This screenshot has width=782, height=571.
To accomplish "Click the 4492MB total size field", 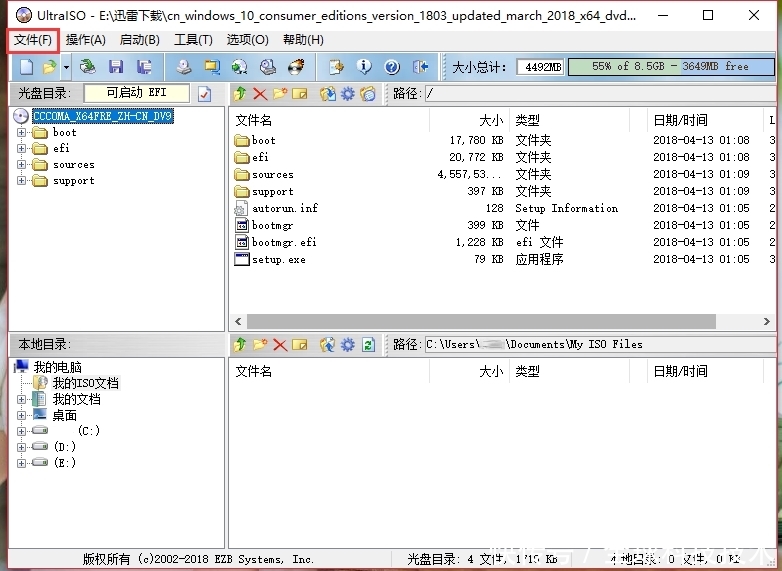I will 541,67.
